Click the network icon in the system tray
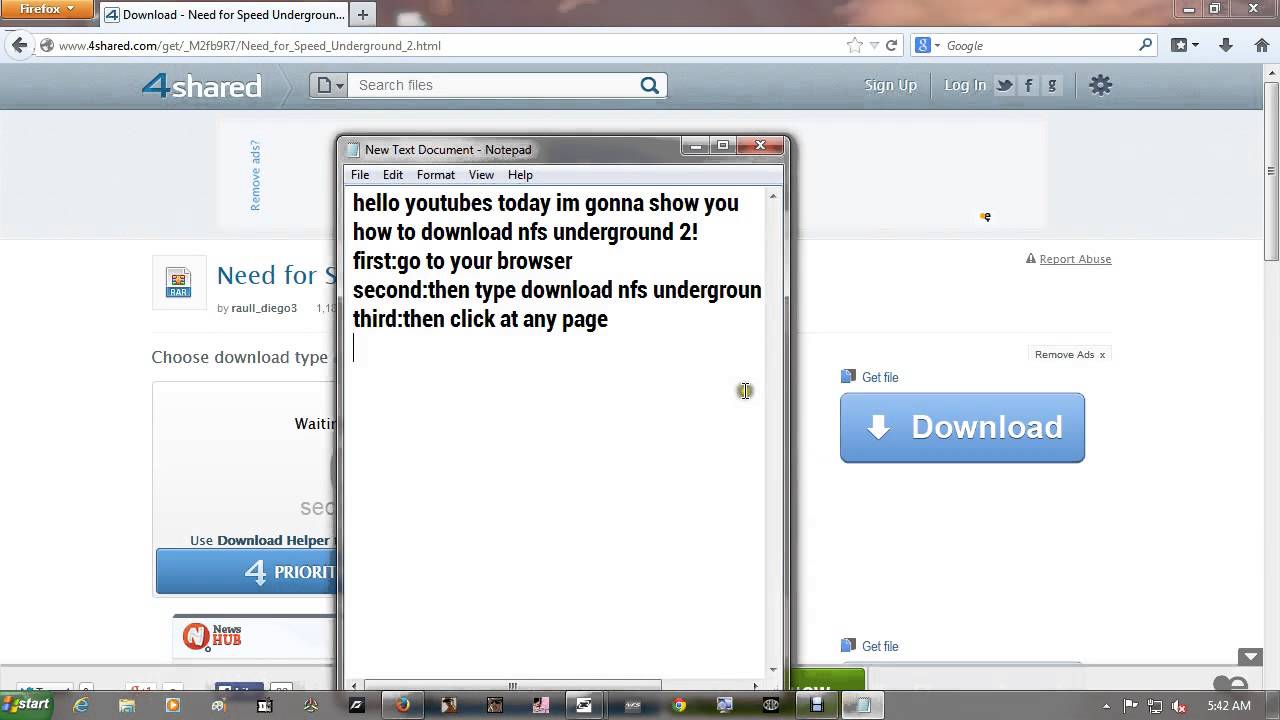Viewport: 1280px width, 720px height. [x=1153, y=706]
